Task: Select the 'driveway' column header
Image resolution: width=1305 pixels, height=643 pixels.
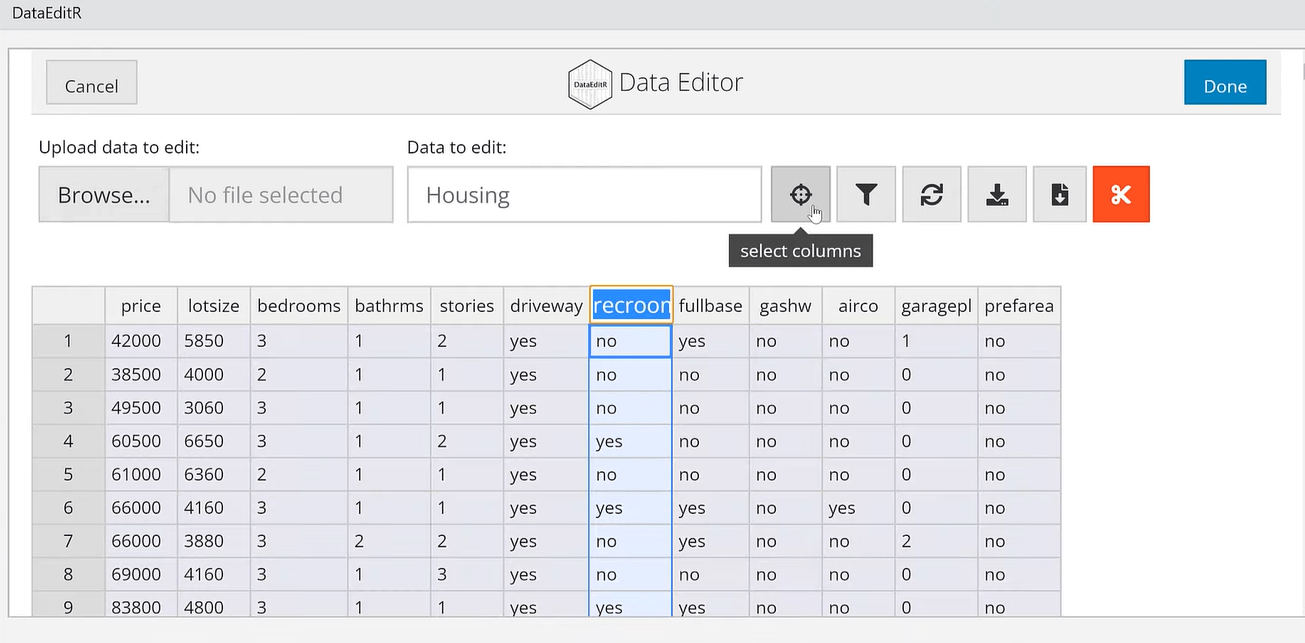Action: point(546,306)
